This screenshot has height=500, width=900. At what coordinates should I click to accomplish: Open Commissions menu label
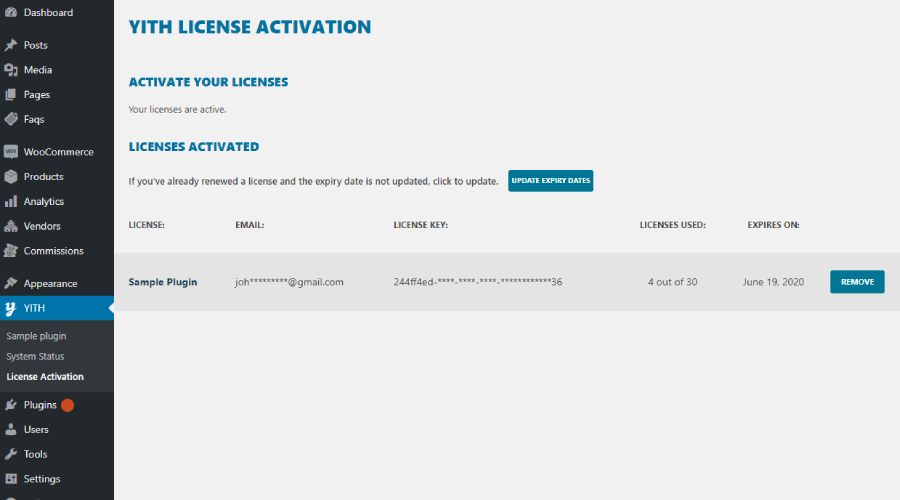pos(53,250)
